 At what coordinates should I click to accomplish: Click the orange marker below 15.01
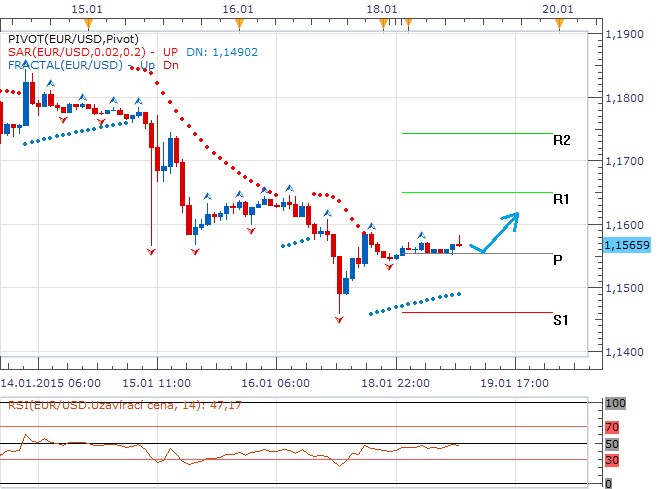pyautogui.click(x=88, y=21)
